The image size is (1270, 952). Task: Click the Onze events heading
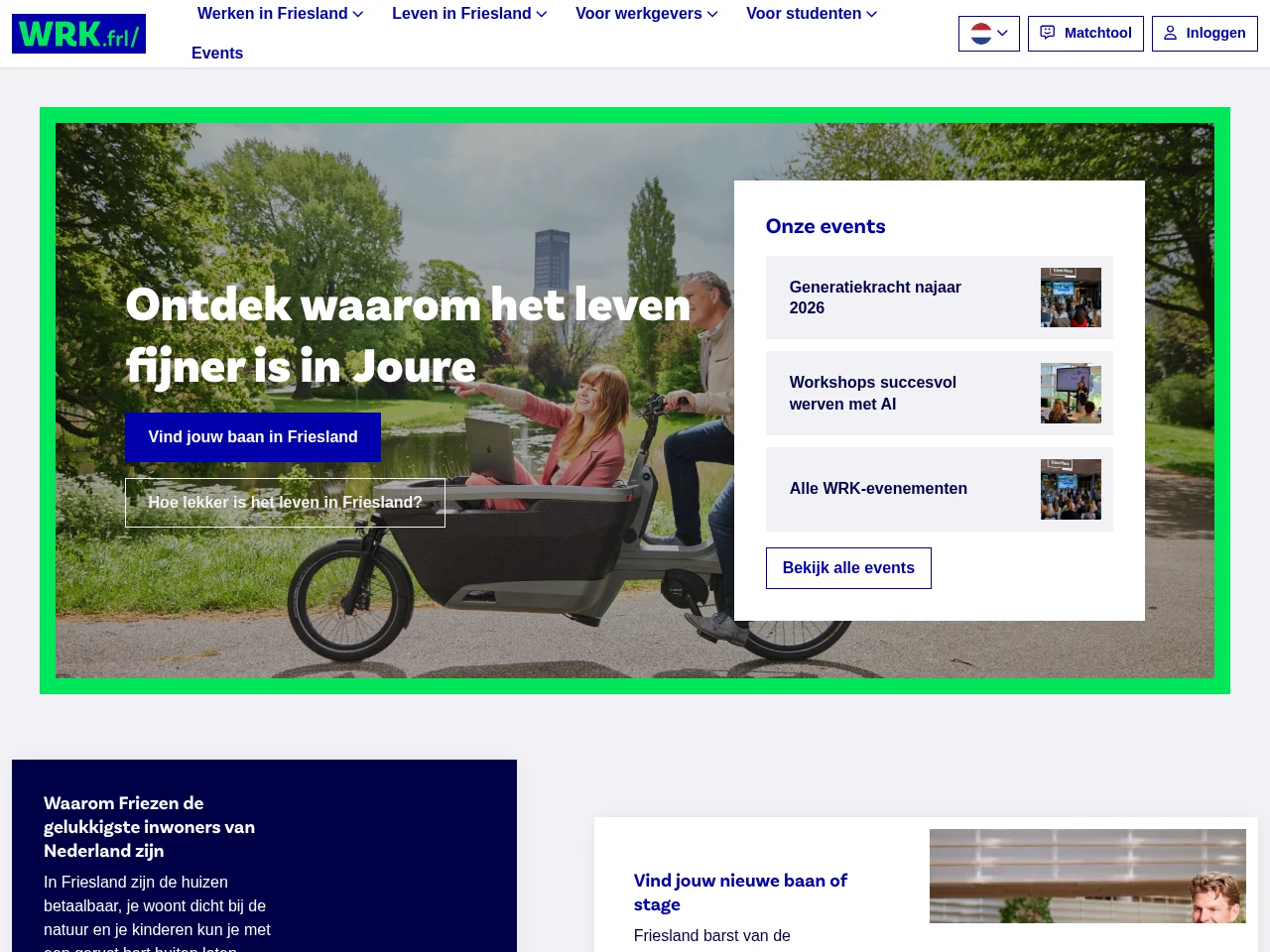point(825,226)
